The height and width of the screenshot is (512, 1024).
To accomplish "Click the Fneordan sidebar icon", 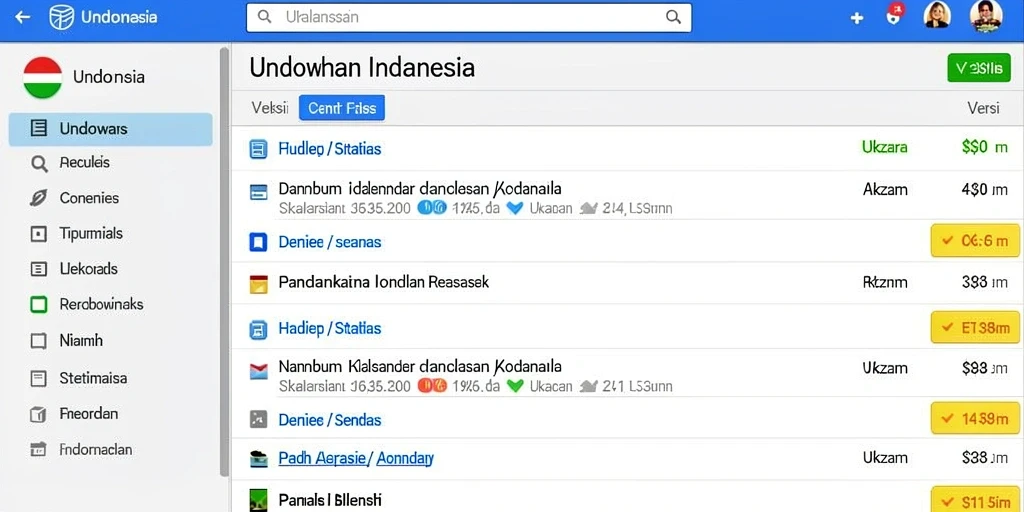I will tap(39, 413).
